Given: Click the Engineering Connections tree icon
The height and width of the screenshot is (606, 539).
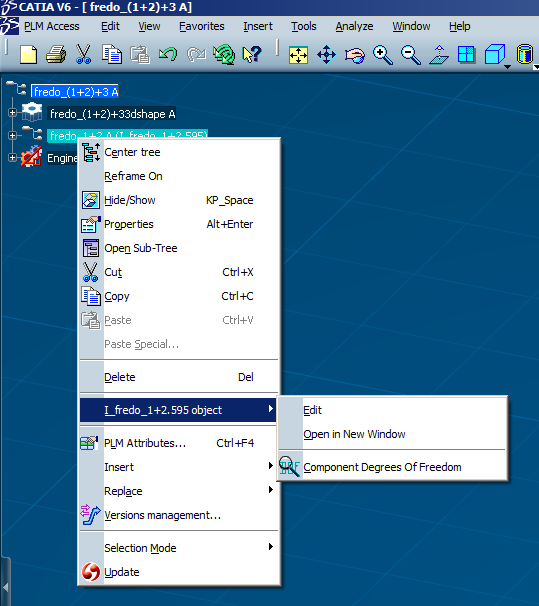Looking at the screenshot, I should click(31, 157).
